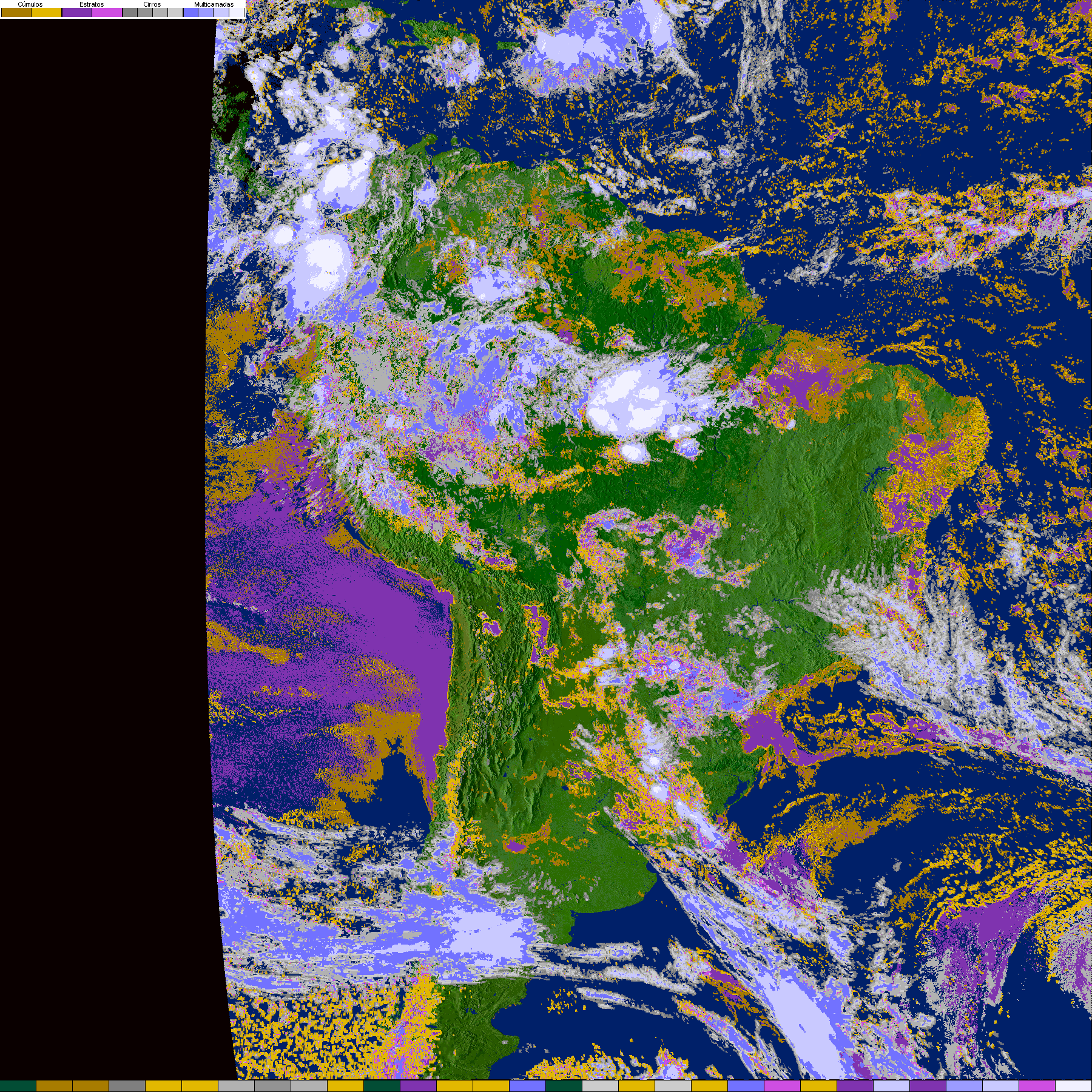Click the Cúmulos legend label
Viewport: 1092px width, 1092px height.
coord(30,4)
